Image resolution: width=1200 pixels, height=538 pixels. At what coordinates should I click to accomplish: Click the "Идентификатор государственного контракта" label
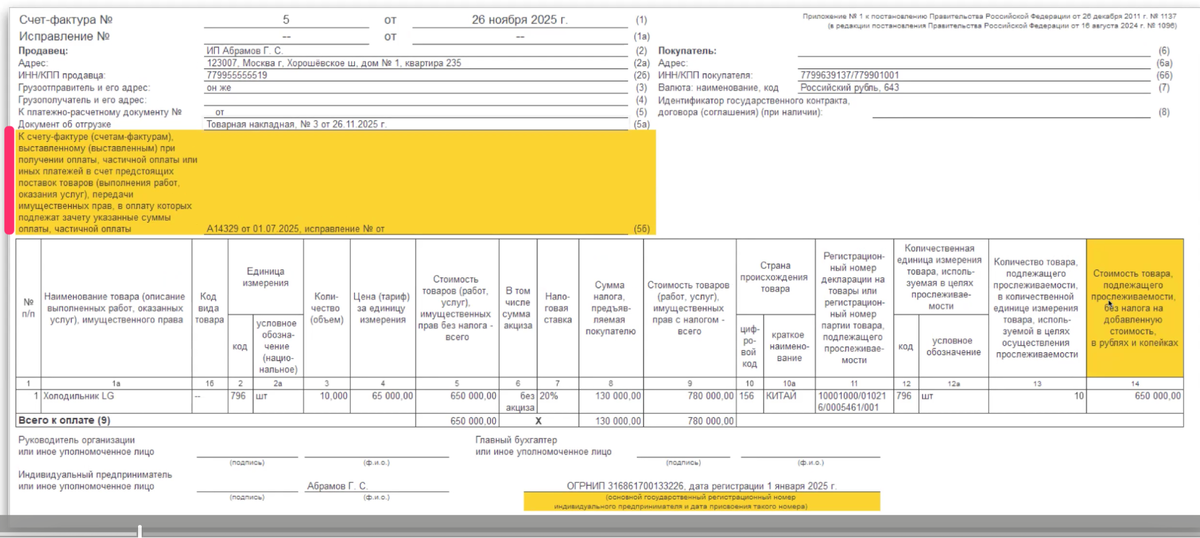(754, 100)
